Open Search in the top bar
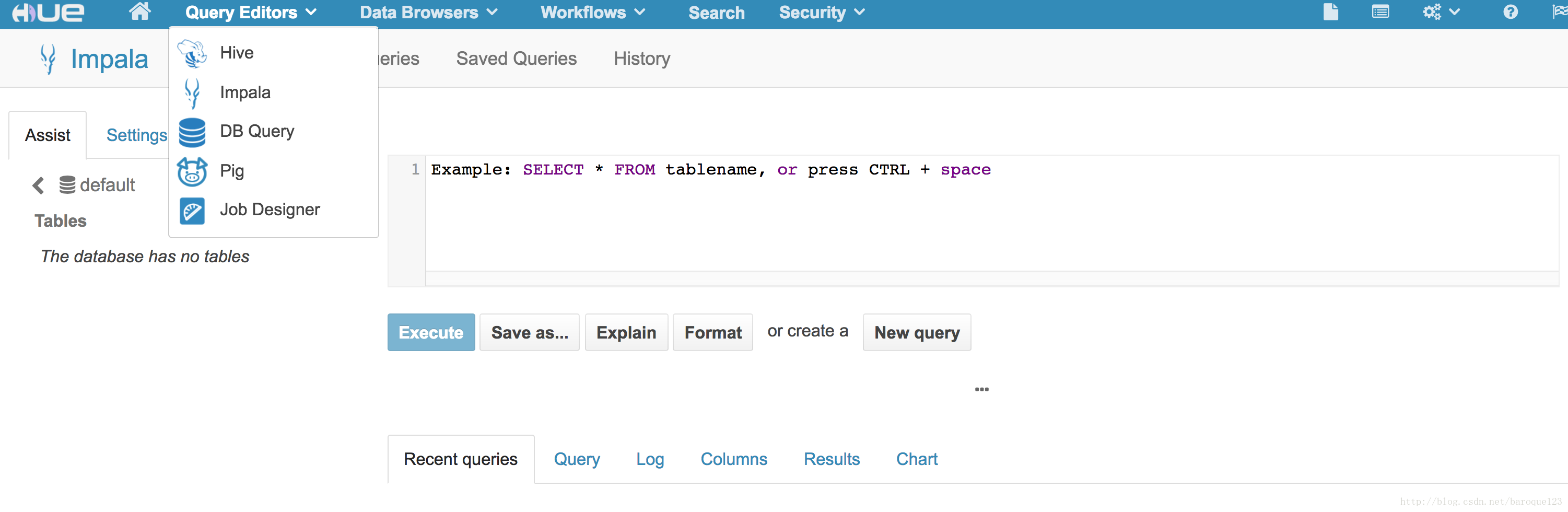This screenshot has height=512, width=1568. pyautogui.click(x=716, y=13)
